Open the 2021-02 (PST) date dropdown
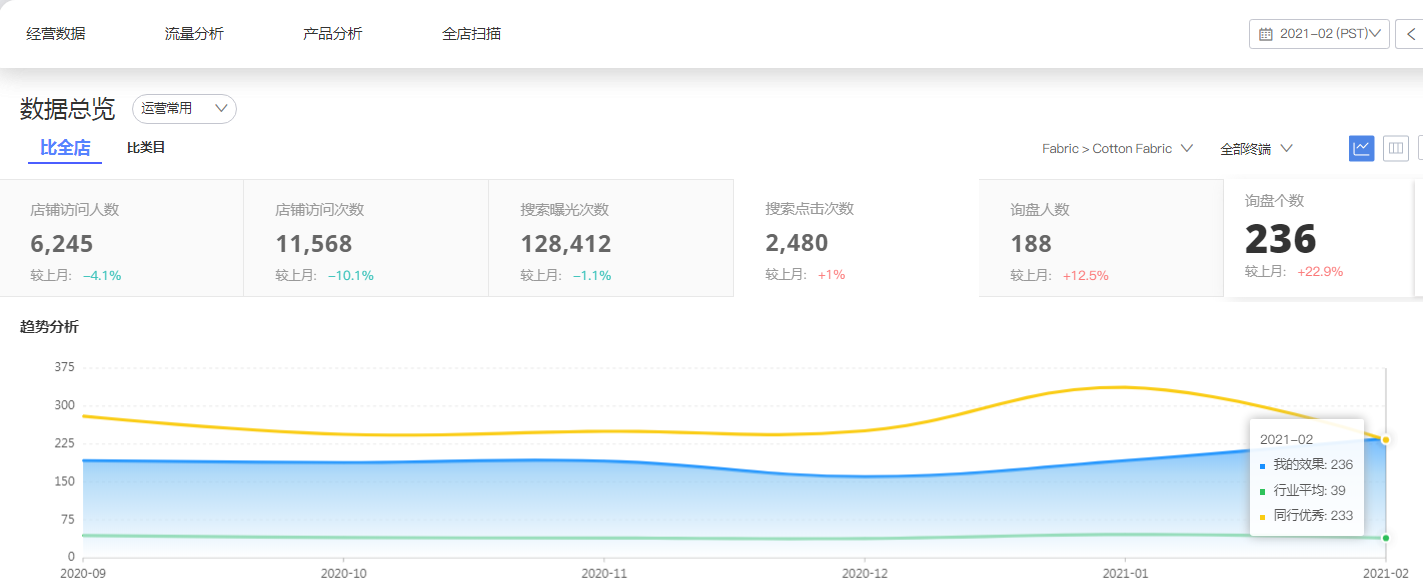Viewport: 1423px width, 586px height. (1320, 34)
